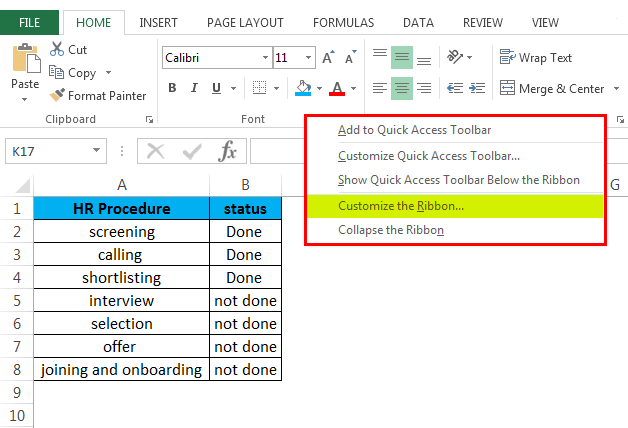
Task: Align text right
Action: pyautogui.click(x=424, y=88)
